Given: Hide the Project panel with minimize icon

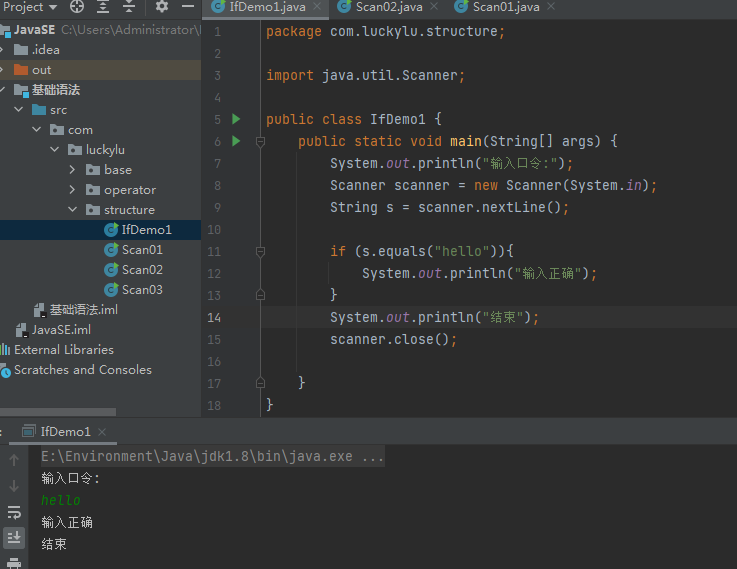Looking at the screenshot, I should (188, 7).
